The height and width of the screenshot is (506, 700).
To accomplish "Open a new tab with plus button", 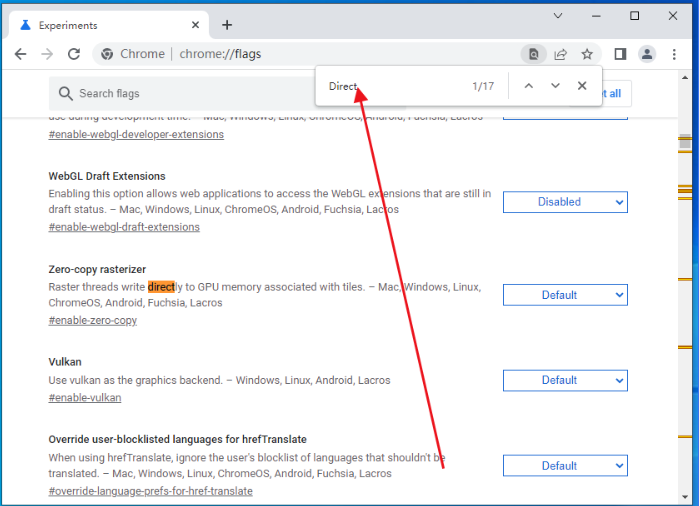I will 227,25.
